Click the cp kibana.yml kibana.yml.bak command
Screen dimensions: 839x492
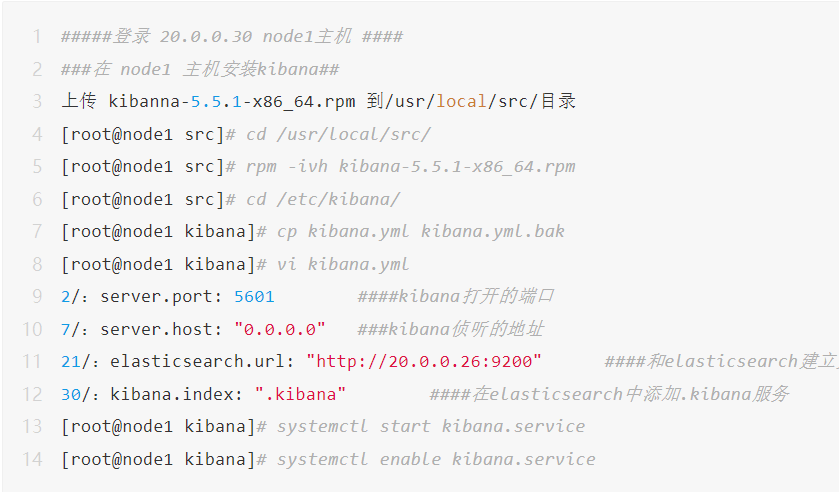tap(421, 231)
